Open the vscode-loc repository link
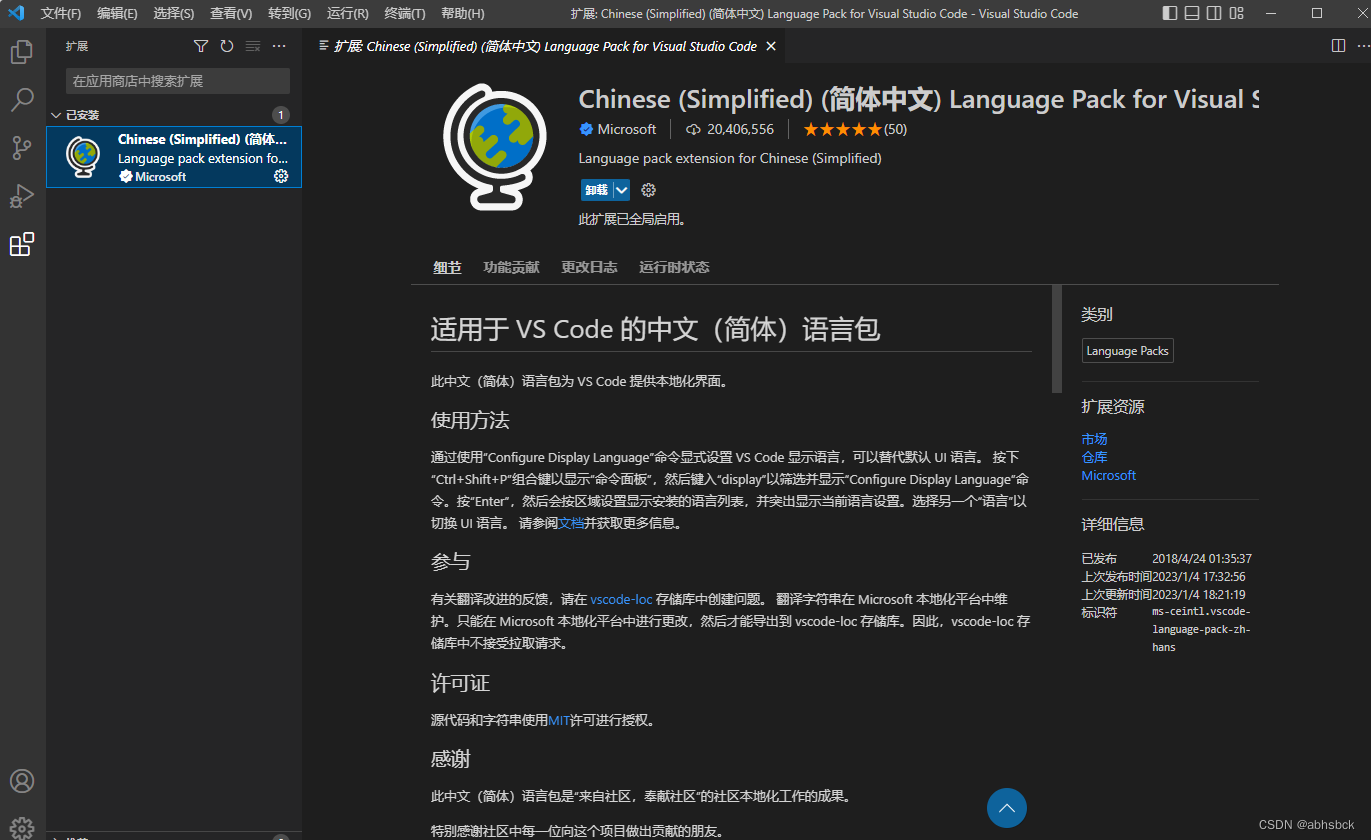1371x840 pixels. pos(621,599)
